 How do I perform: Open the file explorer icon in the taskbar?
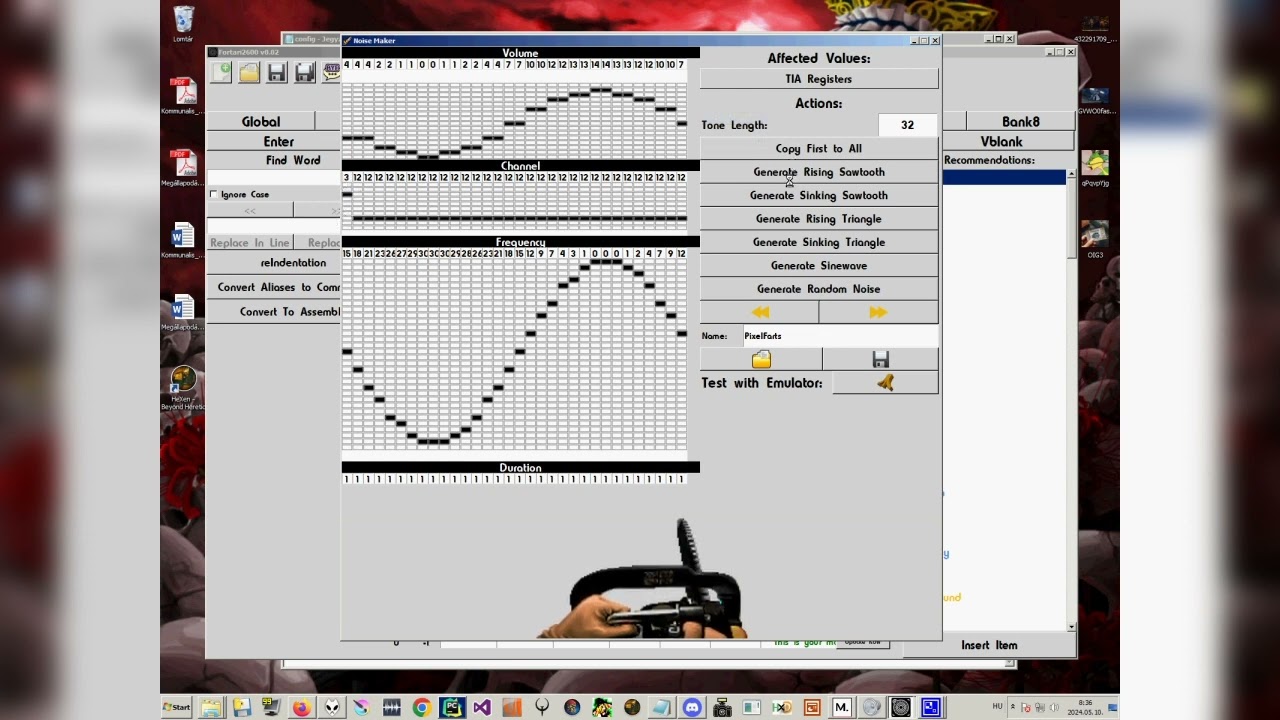pyautogui.click(x=211, y=707)
